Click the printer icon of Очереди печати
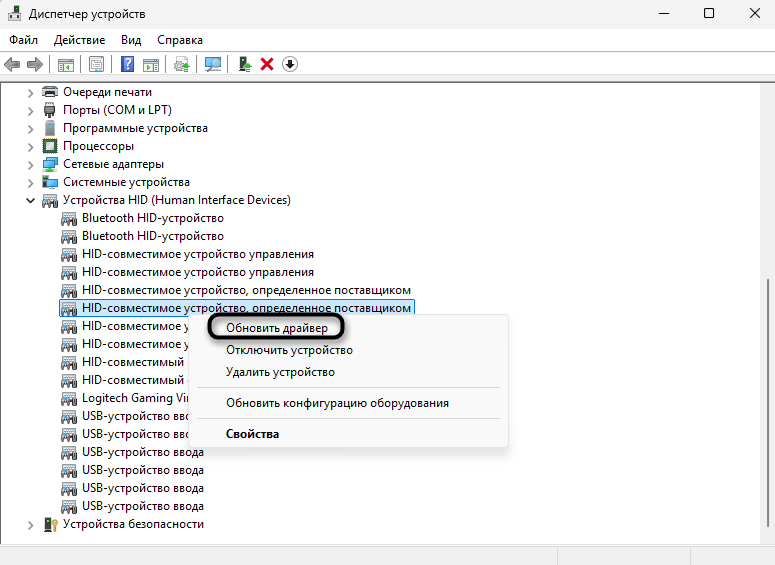The width and height of the screenshot is (775, 565). (50, 92)
